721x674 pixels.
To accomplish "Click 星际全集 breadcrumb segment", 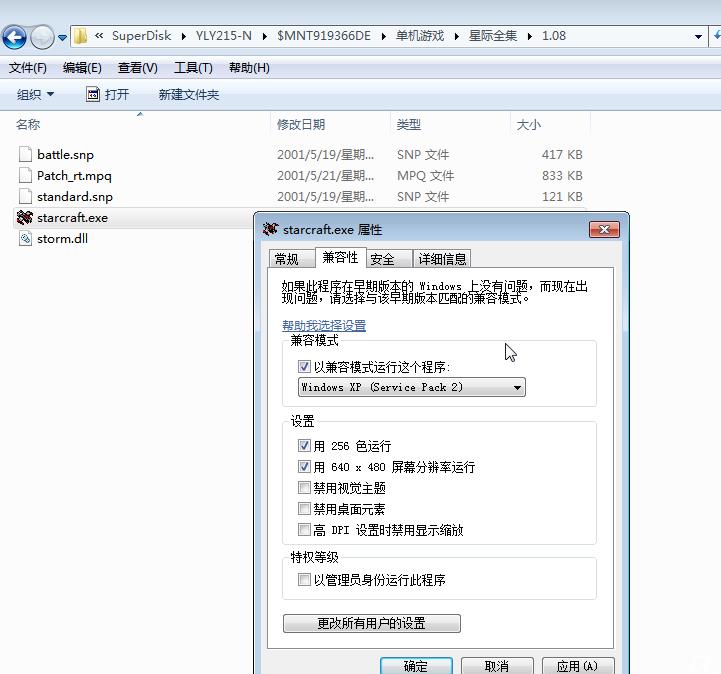I will point(493,36).
